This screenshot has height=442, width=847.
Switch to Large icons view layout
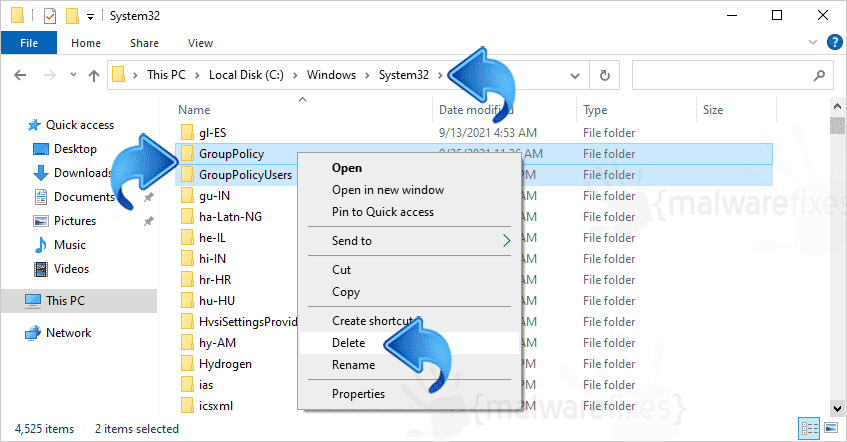pos(831,428)
